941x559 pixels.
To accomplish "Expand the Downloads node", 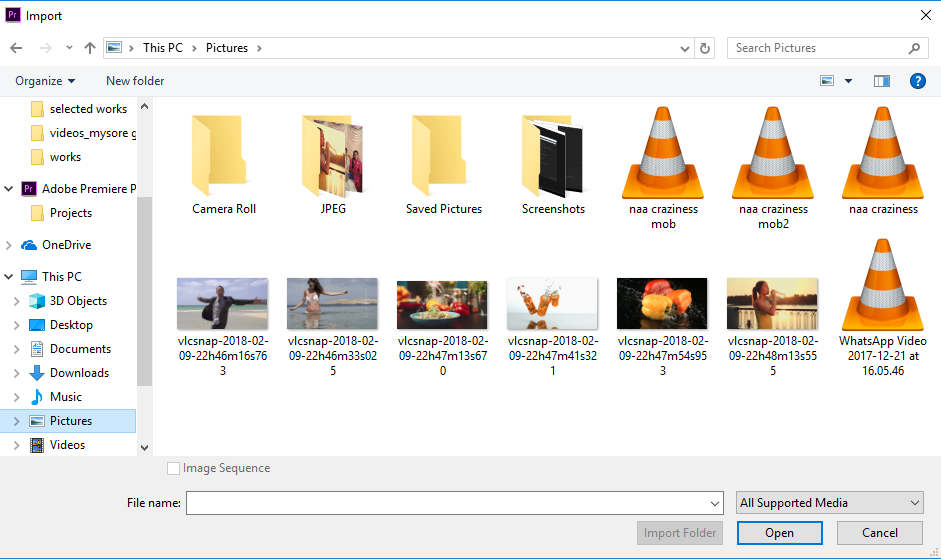I will pyautogui.click(x=16, y=373).
